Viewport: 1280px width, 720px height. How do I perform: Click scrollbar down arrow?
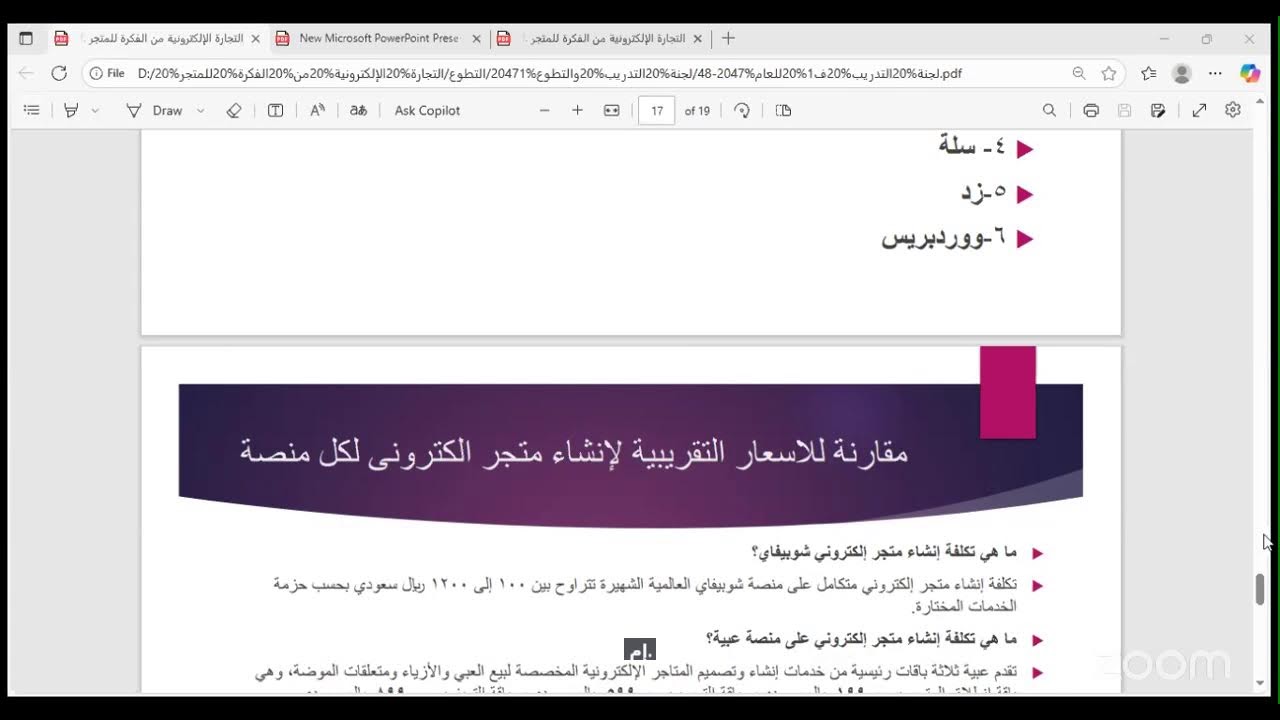tap(1260, 683)
